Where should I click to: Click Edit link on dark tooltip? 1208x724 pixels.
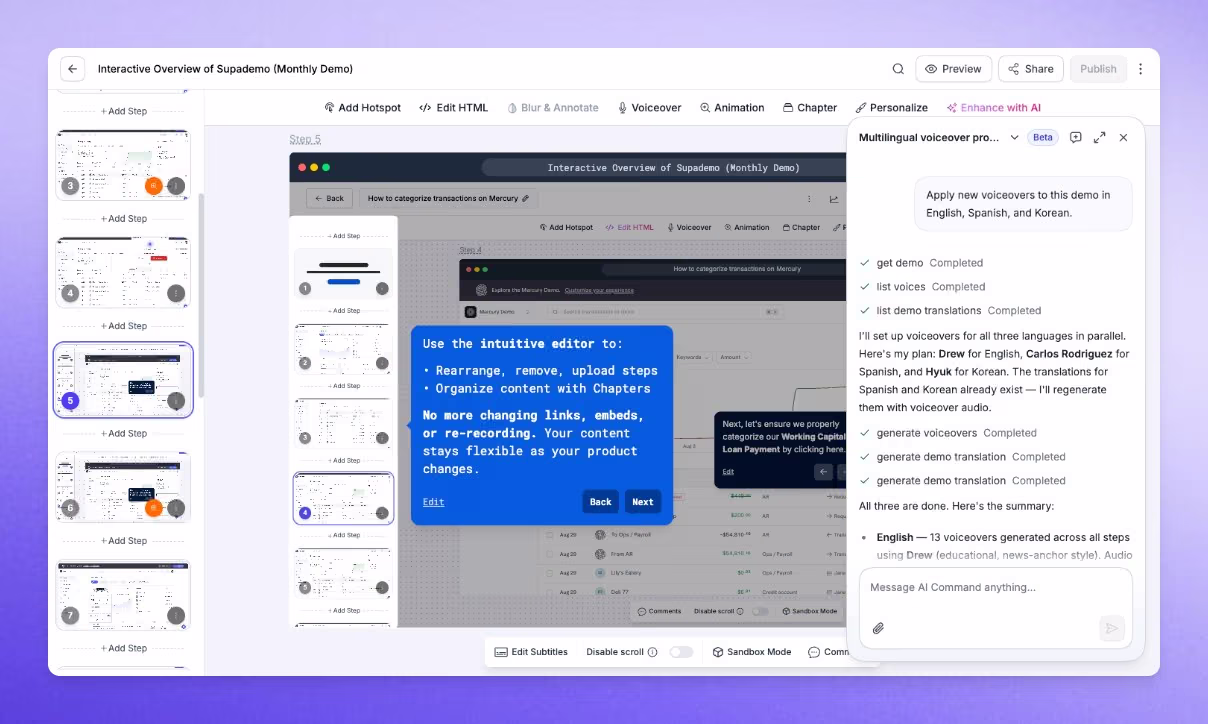tap(728, 472)
